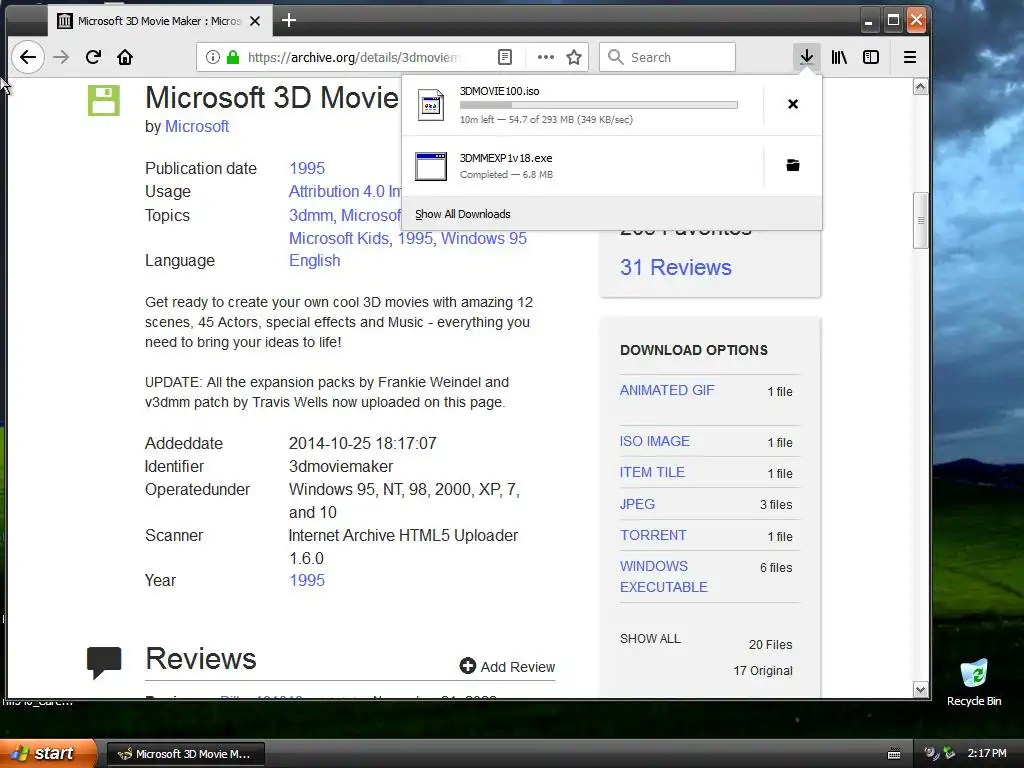Go back with the back arrow button
Viewport: 1024px width, 768px height.
28,57
